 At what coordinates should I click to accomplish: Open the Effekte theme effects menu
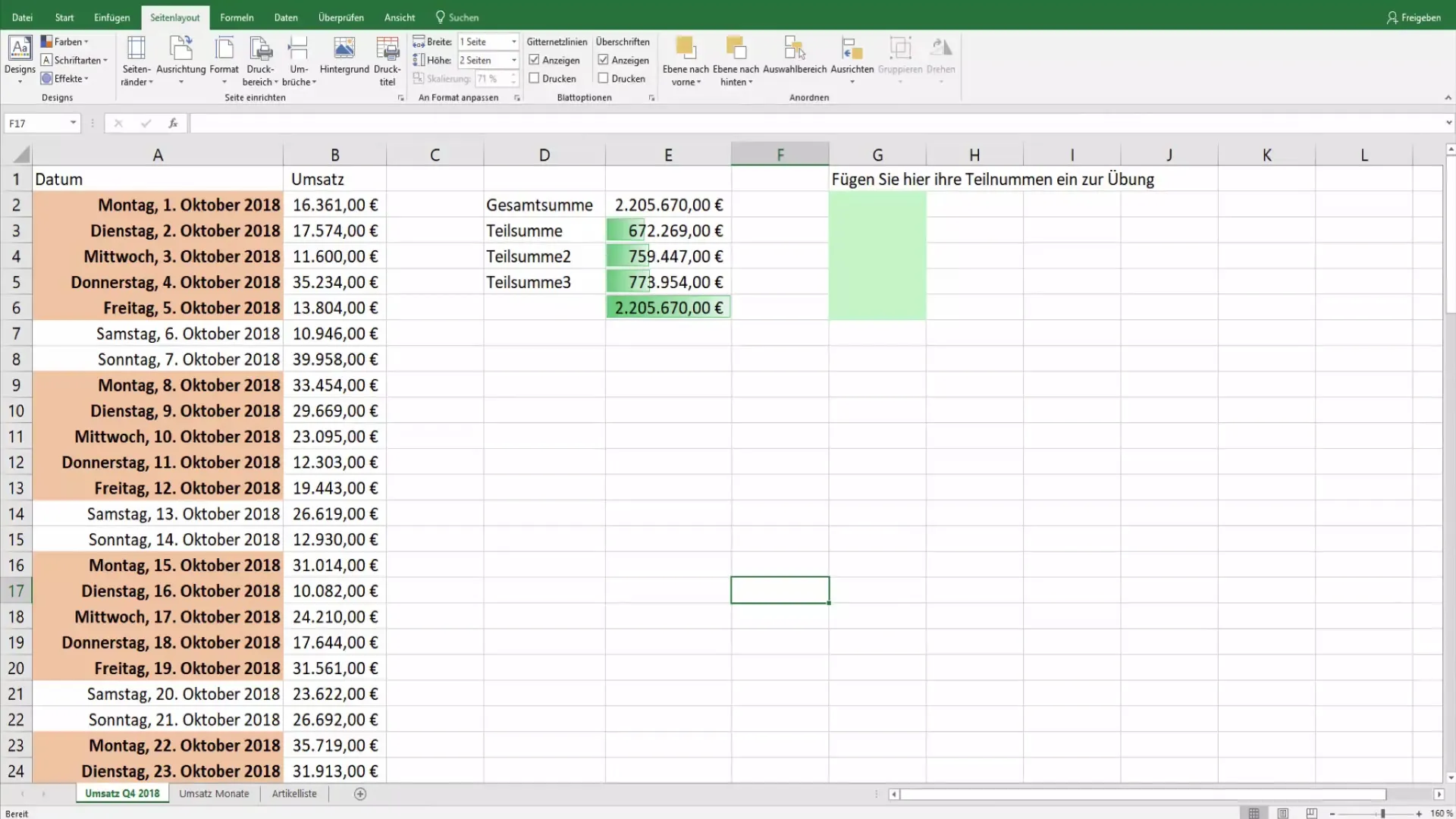coord(64,78)
